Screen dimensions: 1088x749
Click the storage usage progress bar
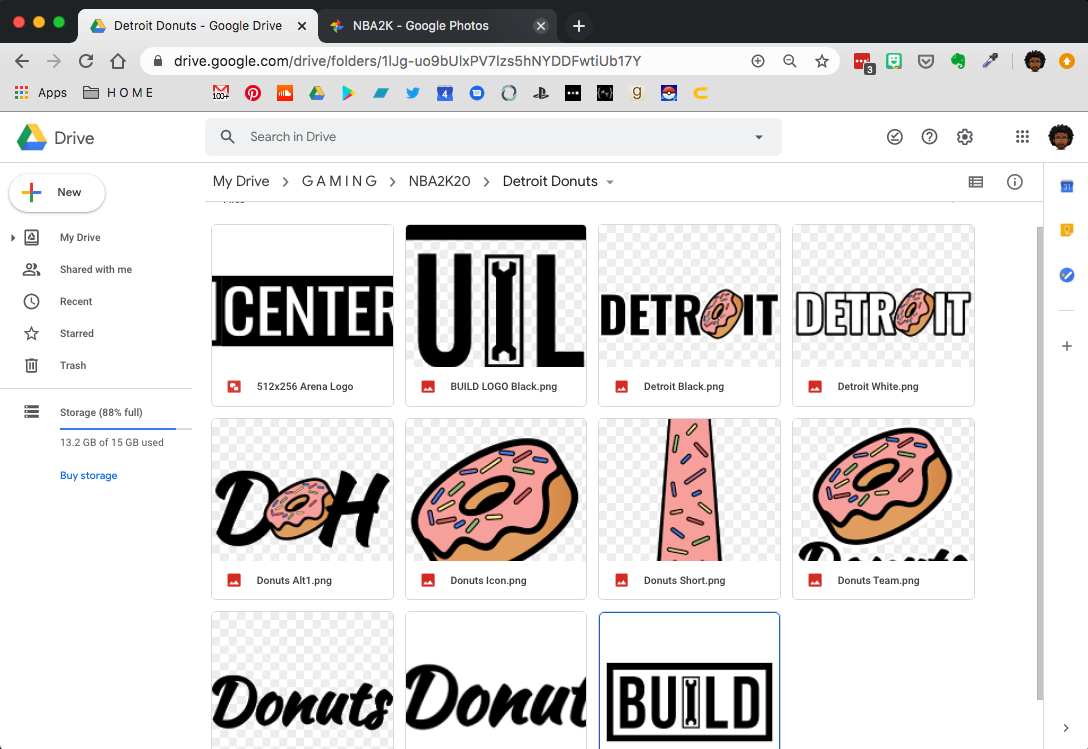point(125,429)
